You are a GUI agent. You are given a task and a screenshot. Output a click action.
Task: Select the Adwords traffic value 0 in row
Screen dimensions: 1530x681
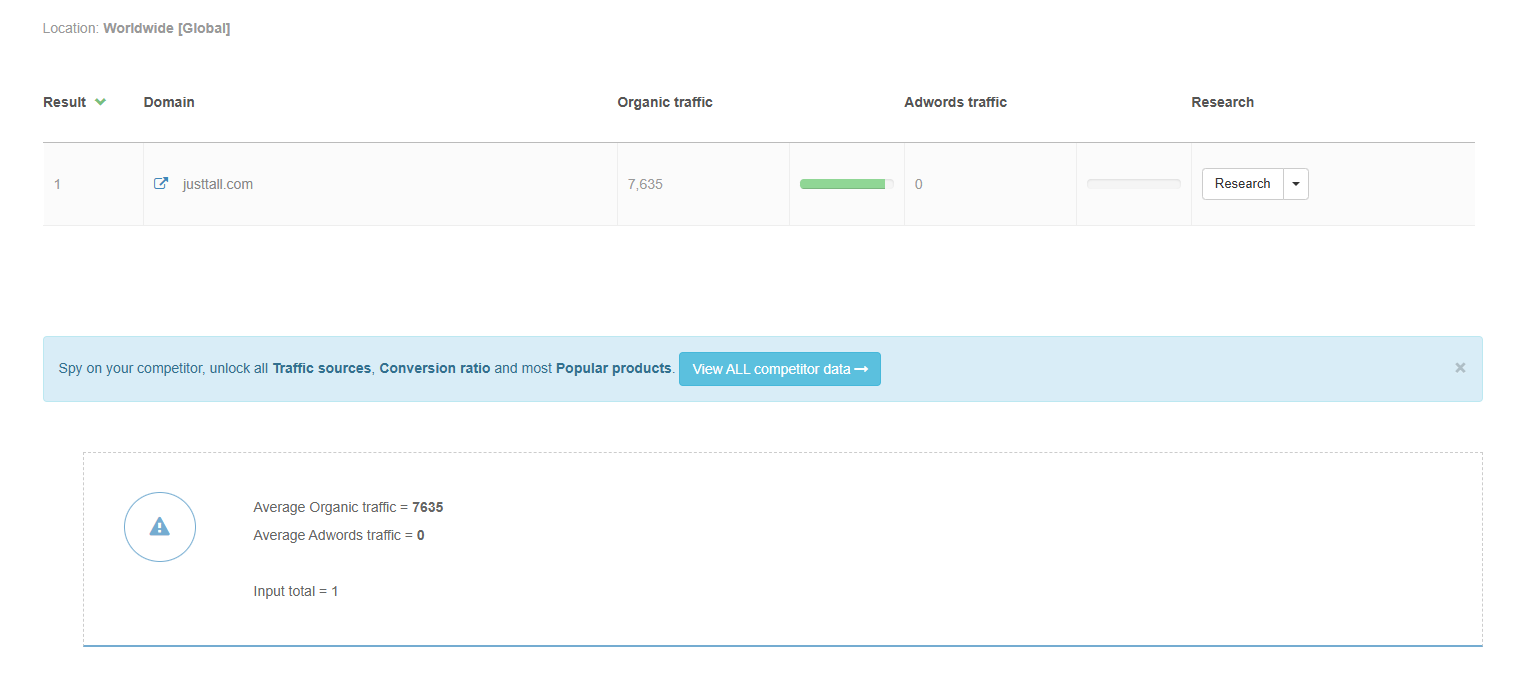click(x=919, y=184)
